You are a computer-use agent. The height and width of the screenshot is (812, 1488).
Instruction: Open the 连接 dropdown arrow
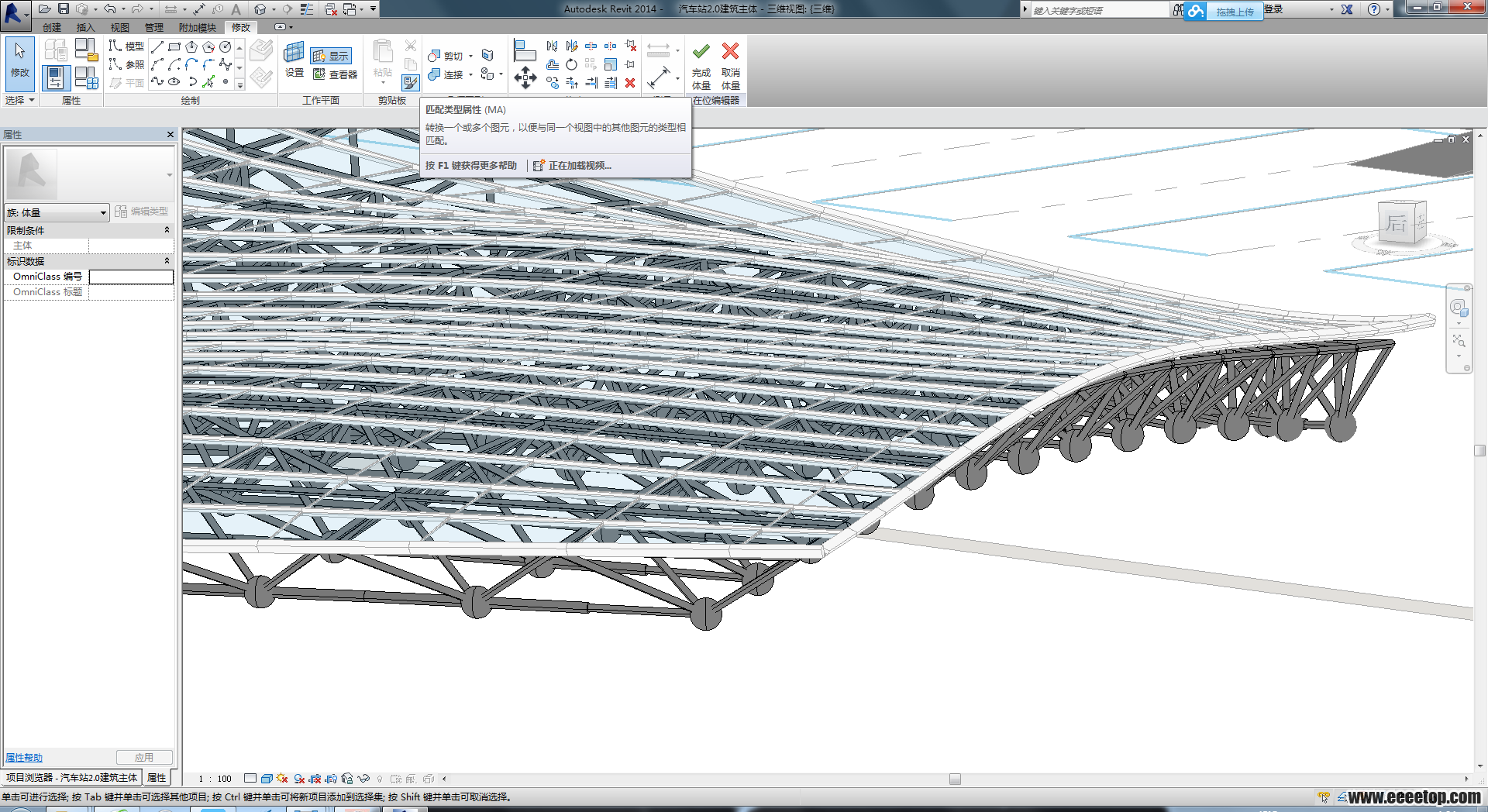point(470,74)
